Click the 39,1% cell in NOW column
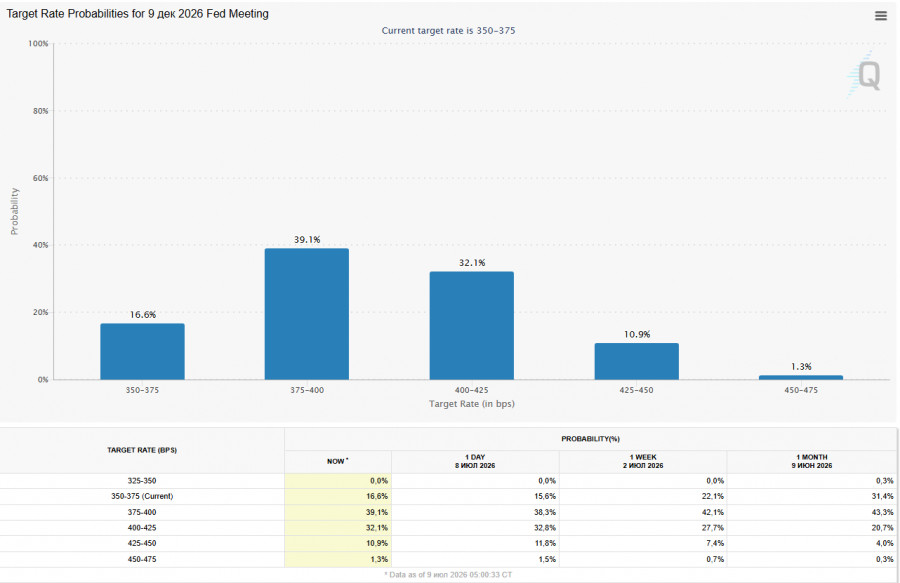The height and width of the screenshot is (583, 900). (x=338, y=512)
